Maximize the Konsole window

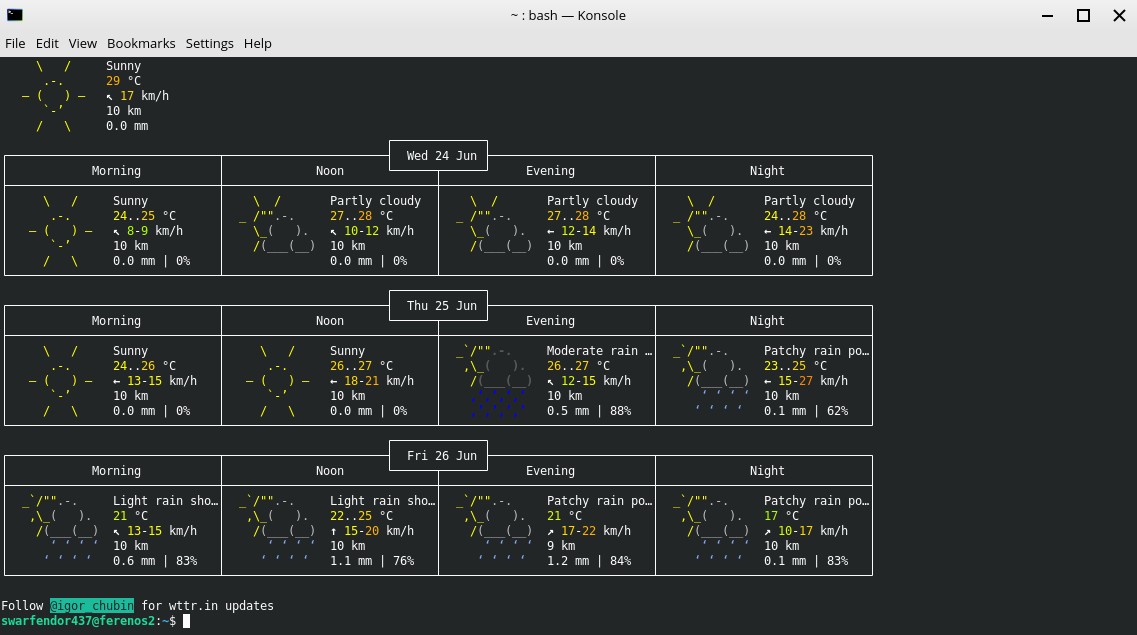pos(1083,15)
